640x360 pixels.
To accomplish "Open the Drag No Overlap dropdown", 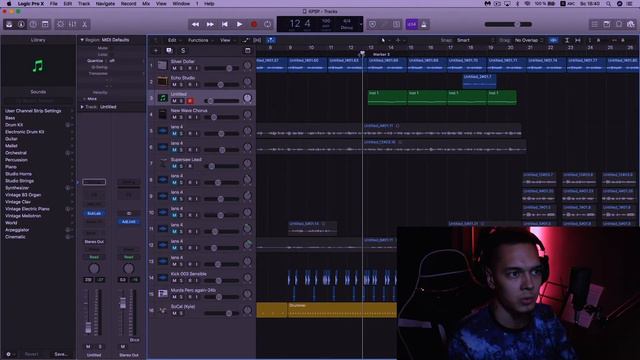I will [528, 40].
